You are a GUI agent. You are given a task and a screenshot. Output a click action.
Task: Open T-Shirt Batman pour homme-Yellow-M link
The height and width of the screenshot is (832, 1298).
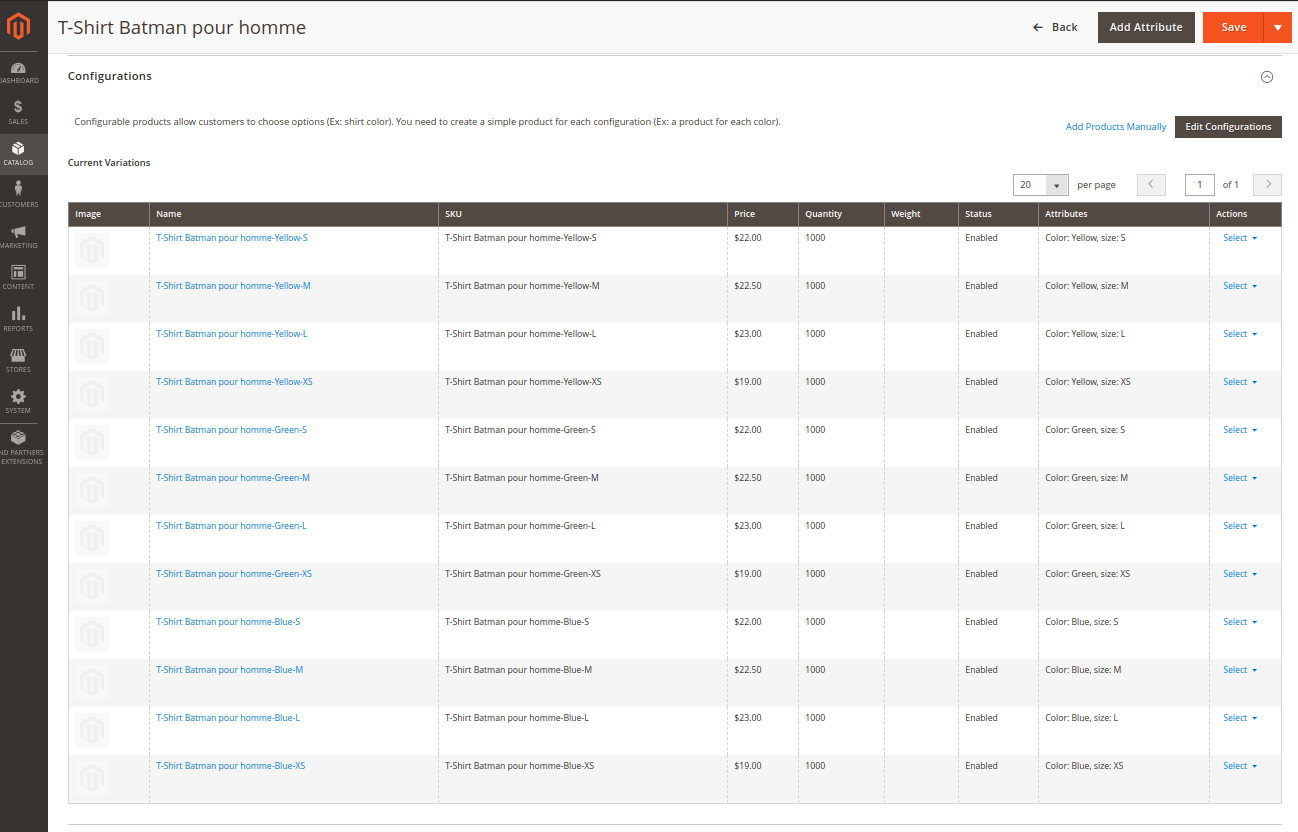point(233,286)
